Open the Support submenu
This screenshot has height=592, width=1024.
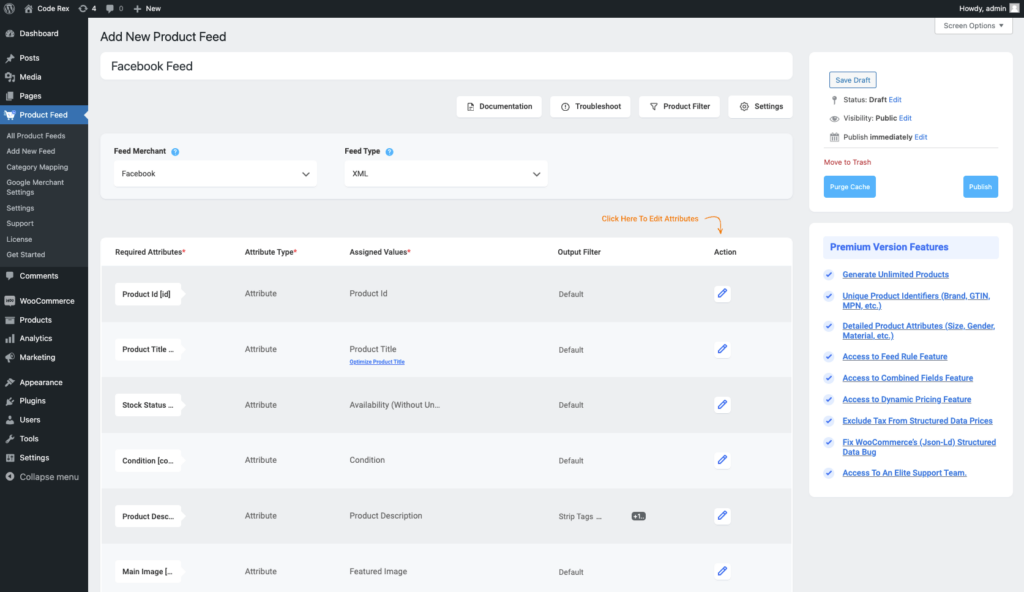20,223
